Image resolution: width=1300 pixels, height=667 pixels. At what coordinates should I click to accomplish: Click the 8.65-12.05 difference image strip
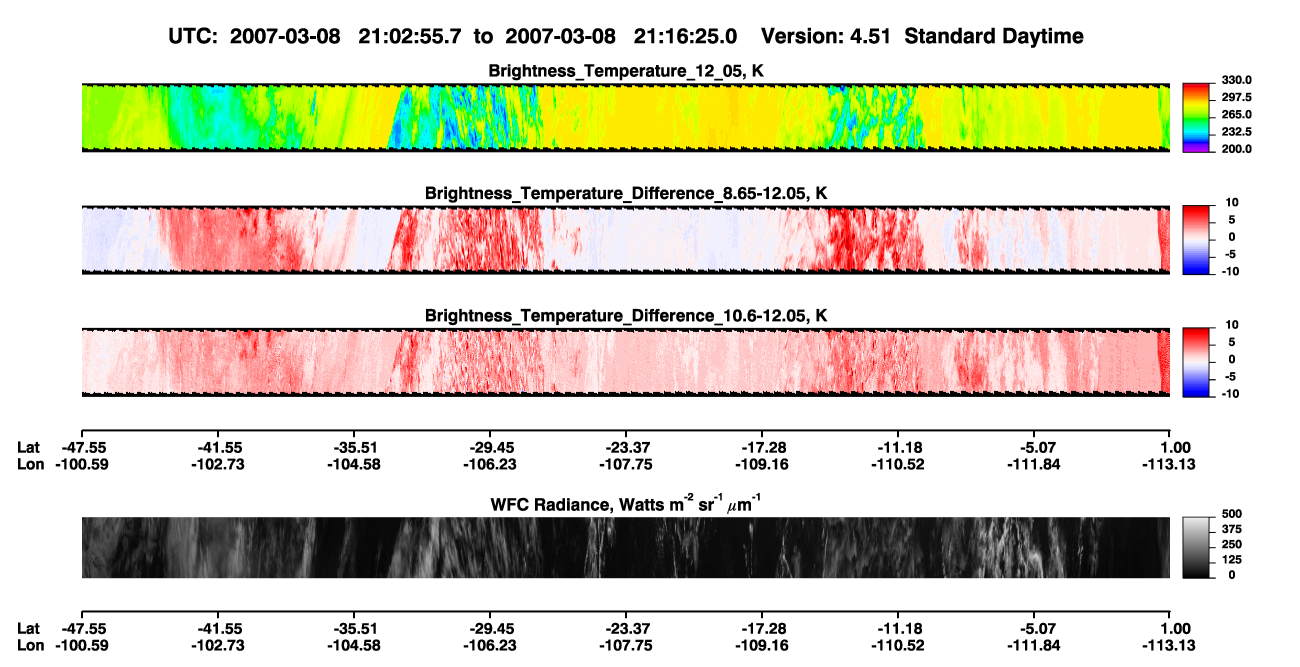(625, 239)
